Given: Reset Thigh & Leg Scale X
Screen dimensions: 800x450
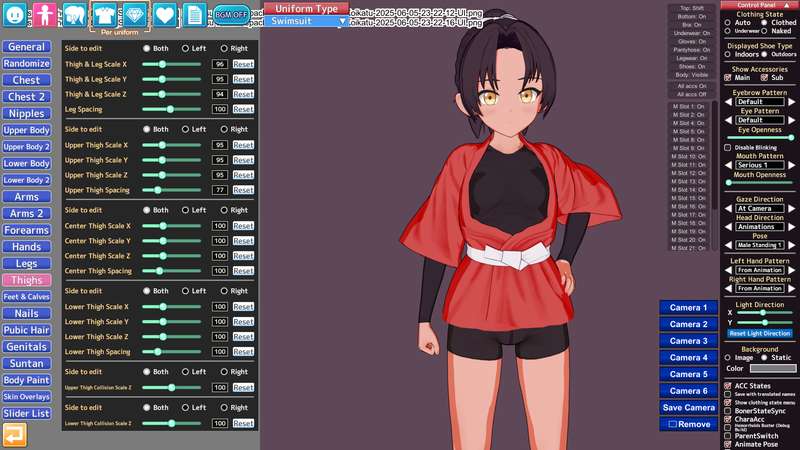Looking at the screenshot, I should [x=243, y=64].
